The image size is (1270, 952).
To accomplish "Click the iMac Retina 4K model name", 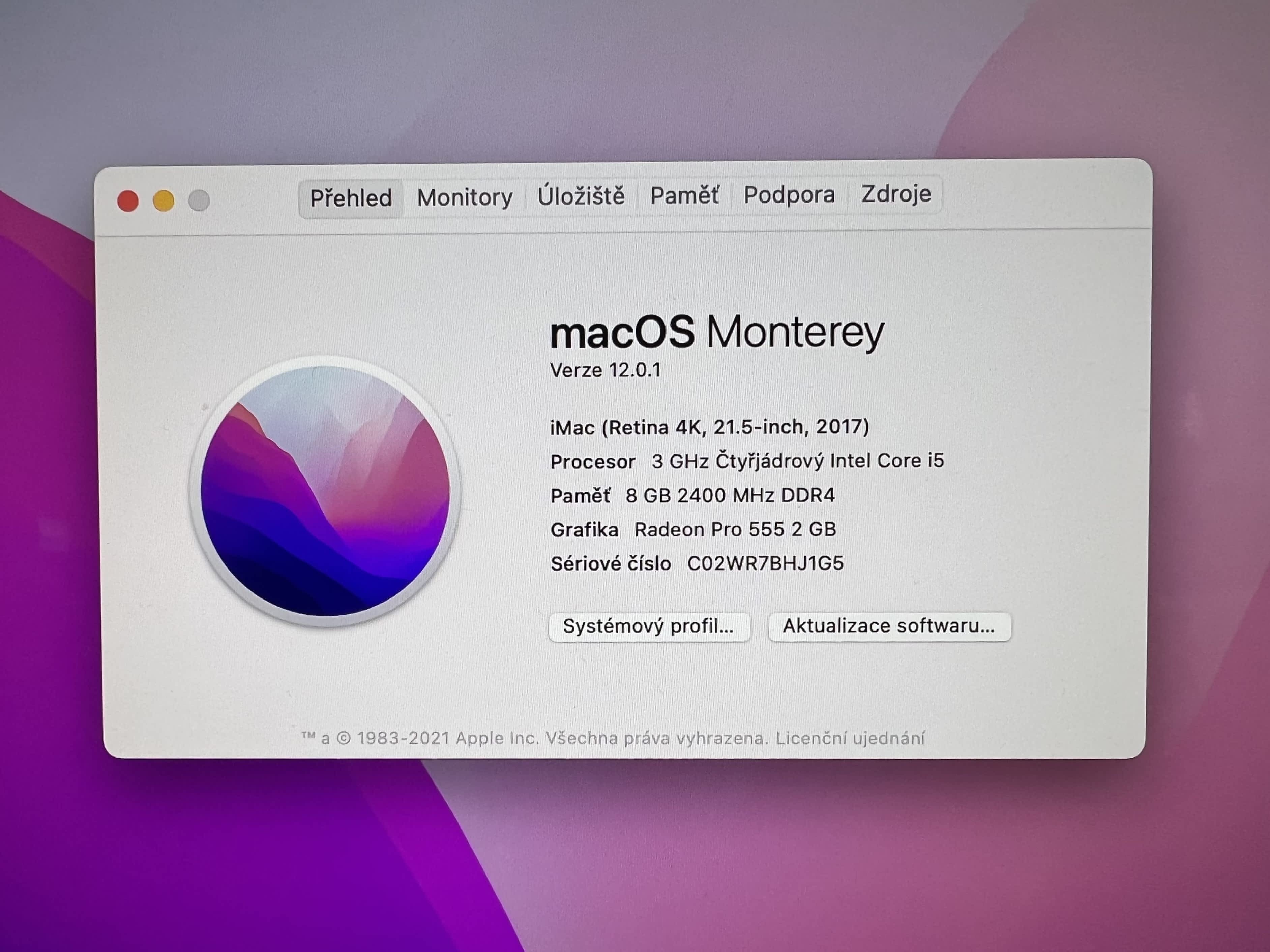I will (x=709, y=427).
